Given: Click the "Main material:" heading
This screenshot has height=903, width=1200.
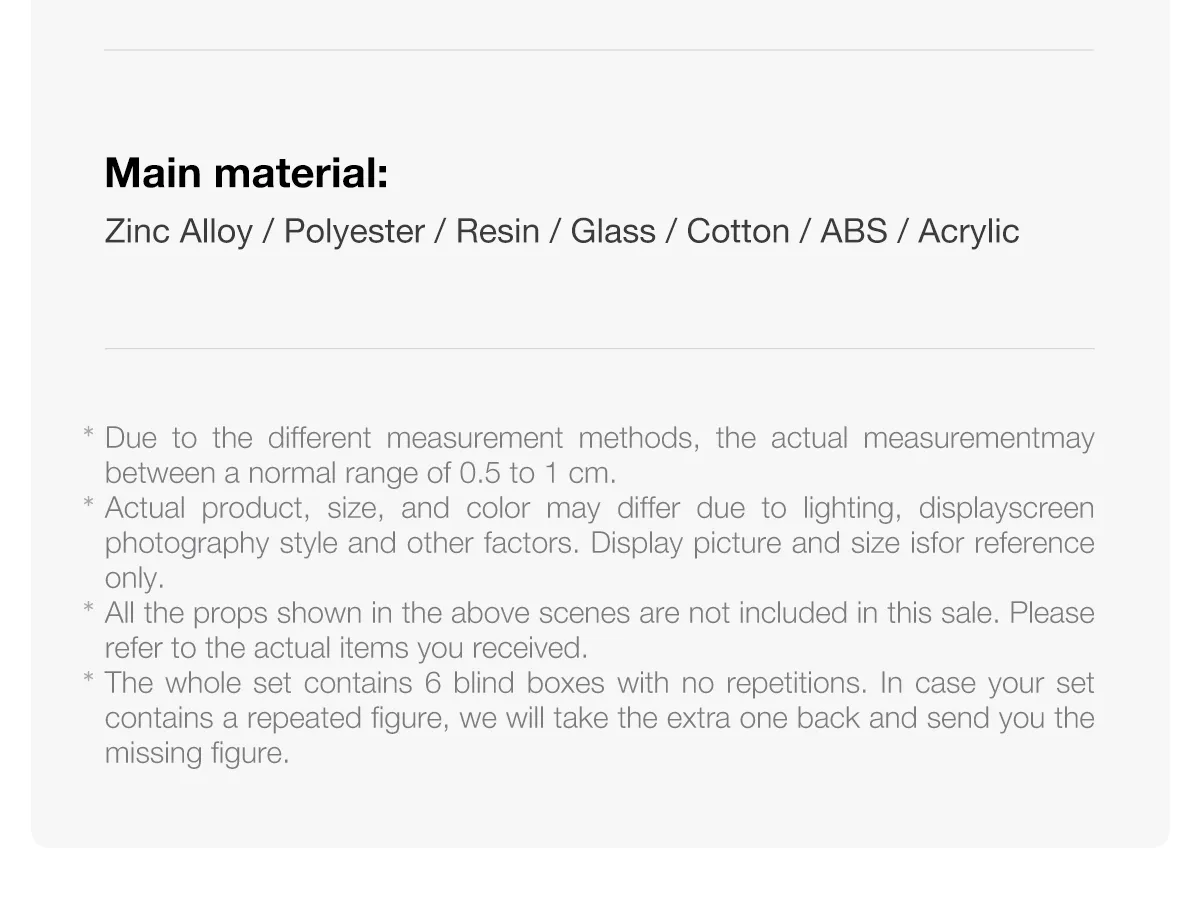Looking at the screenshot, I should [x=246, y=173].
